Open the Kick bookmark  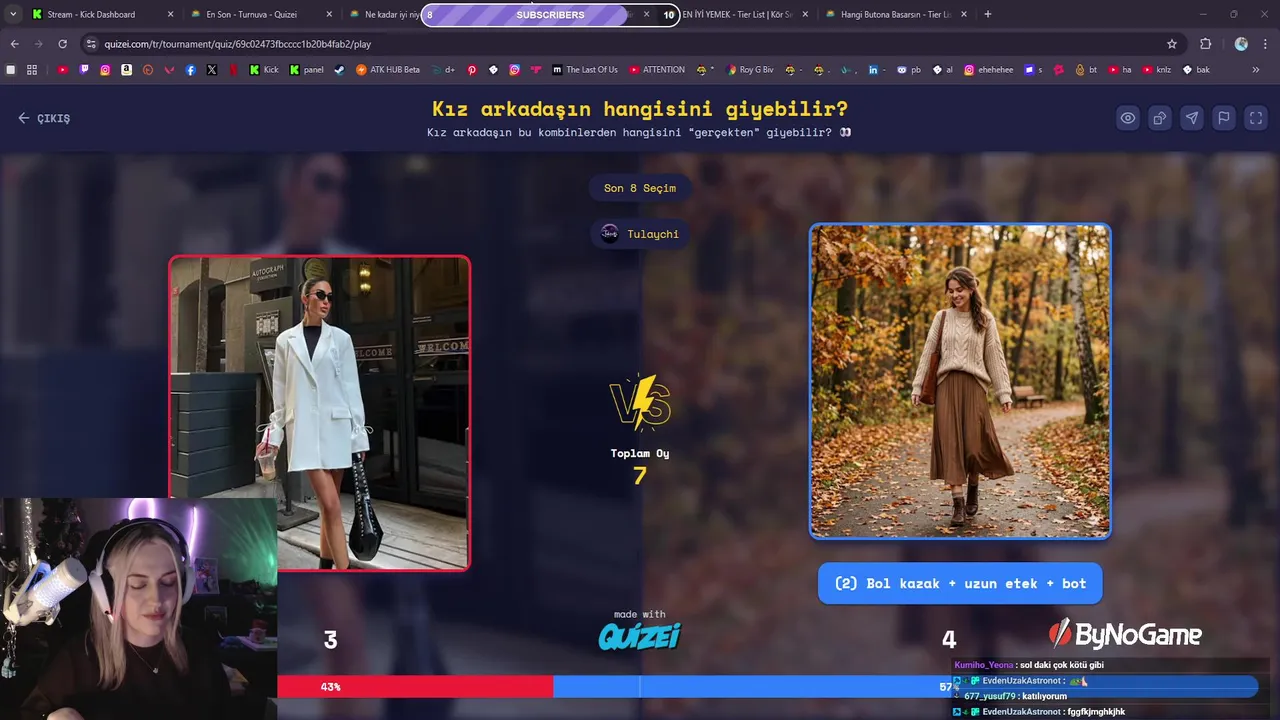point(263,70)
